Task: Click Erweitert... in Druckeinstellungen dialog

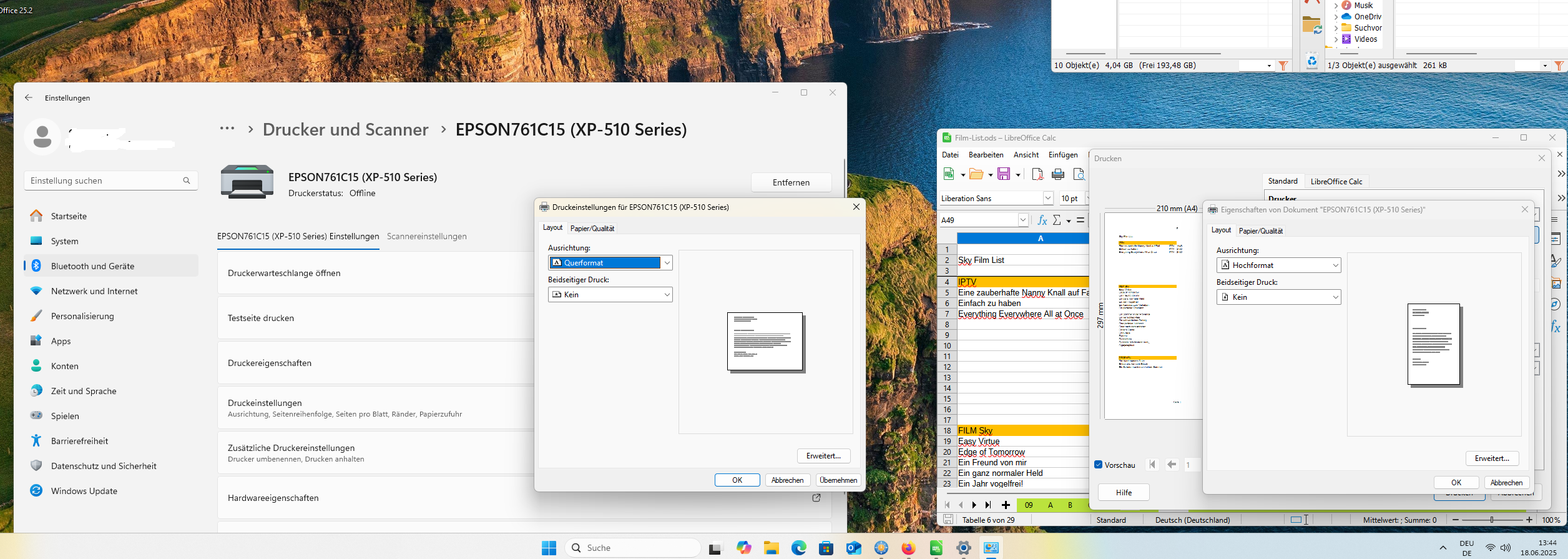Action: (823, 456)
